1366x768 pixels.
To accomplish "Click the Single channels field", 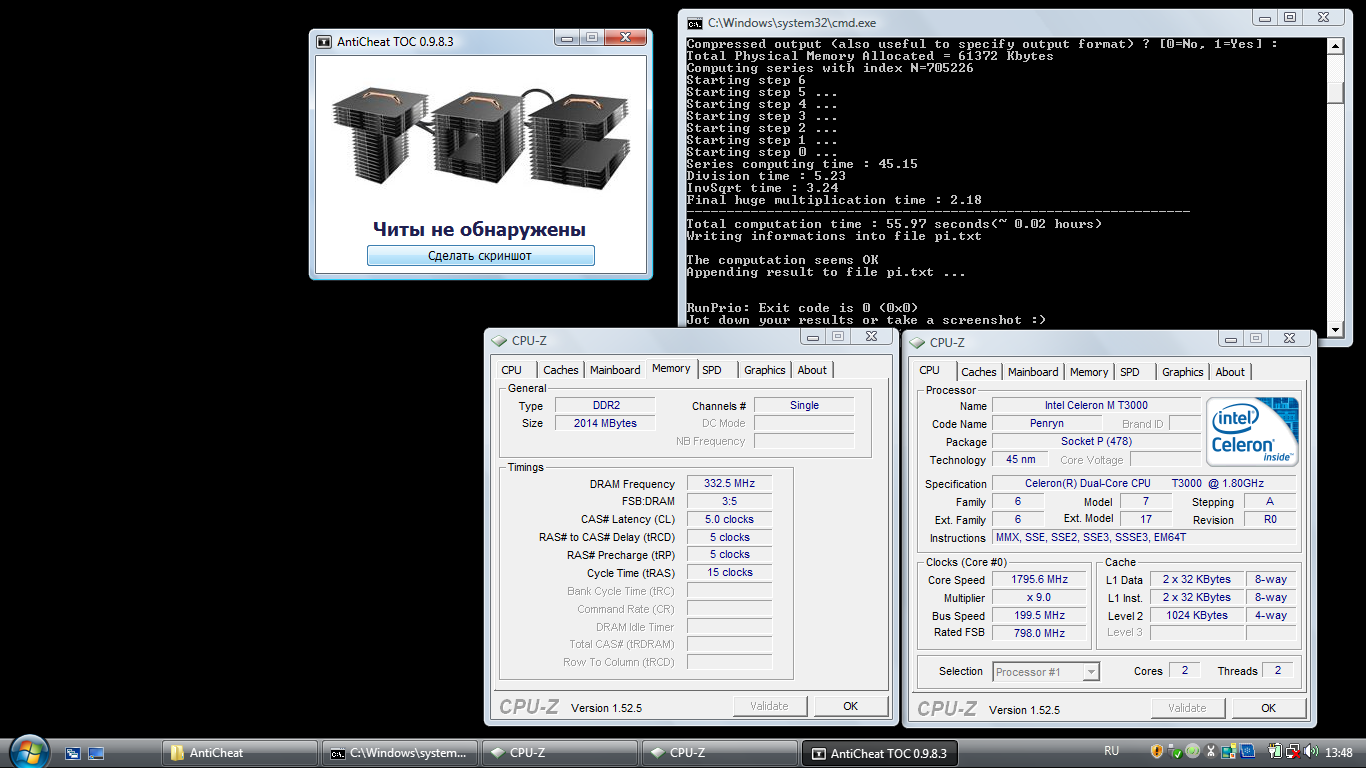I will click(x=804, y=406).
